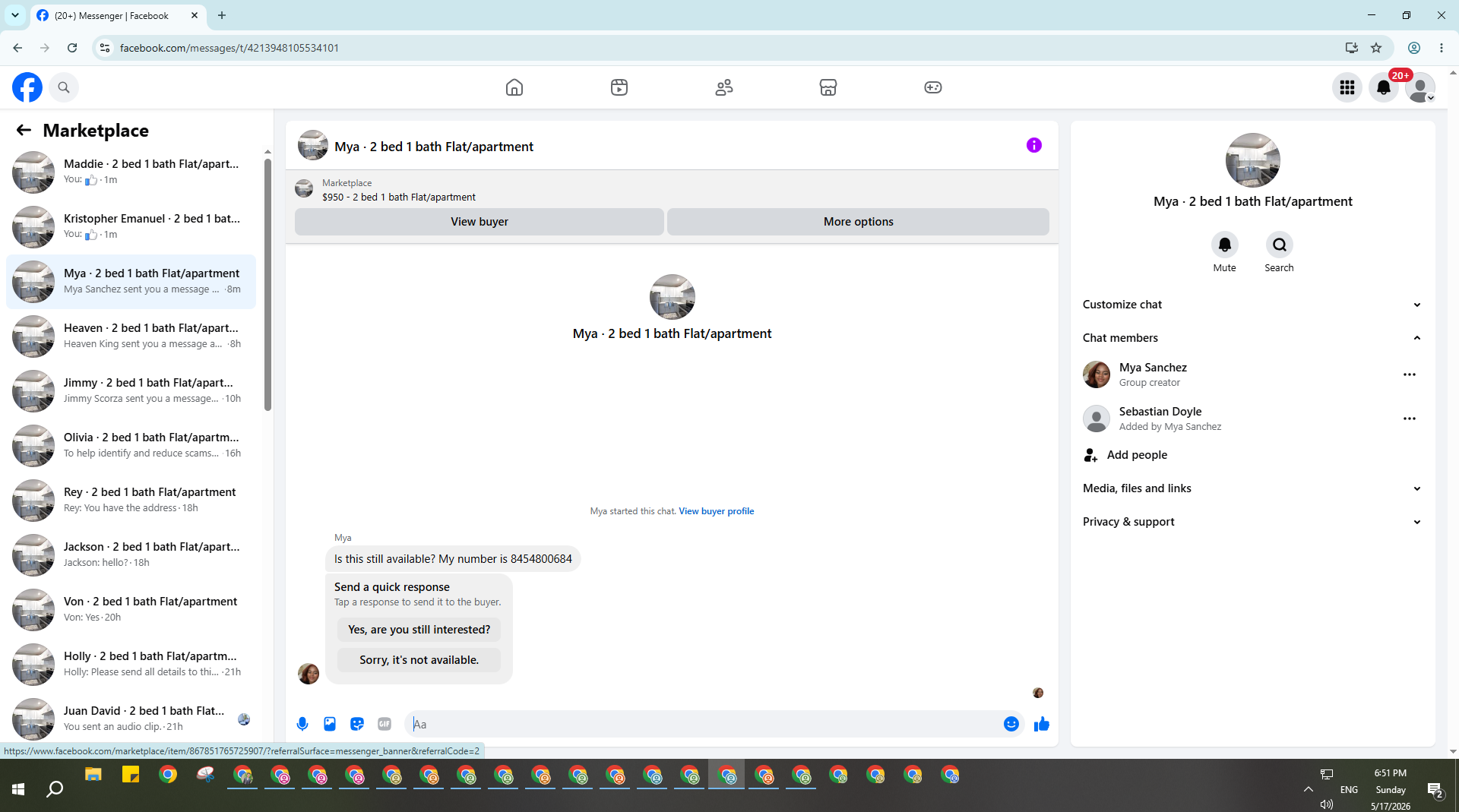Expand Privacy & support section
Image resolution: width=1459 pixels, height=812 pixels.
[1252, 522]
